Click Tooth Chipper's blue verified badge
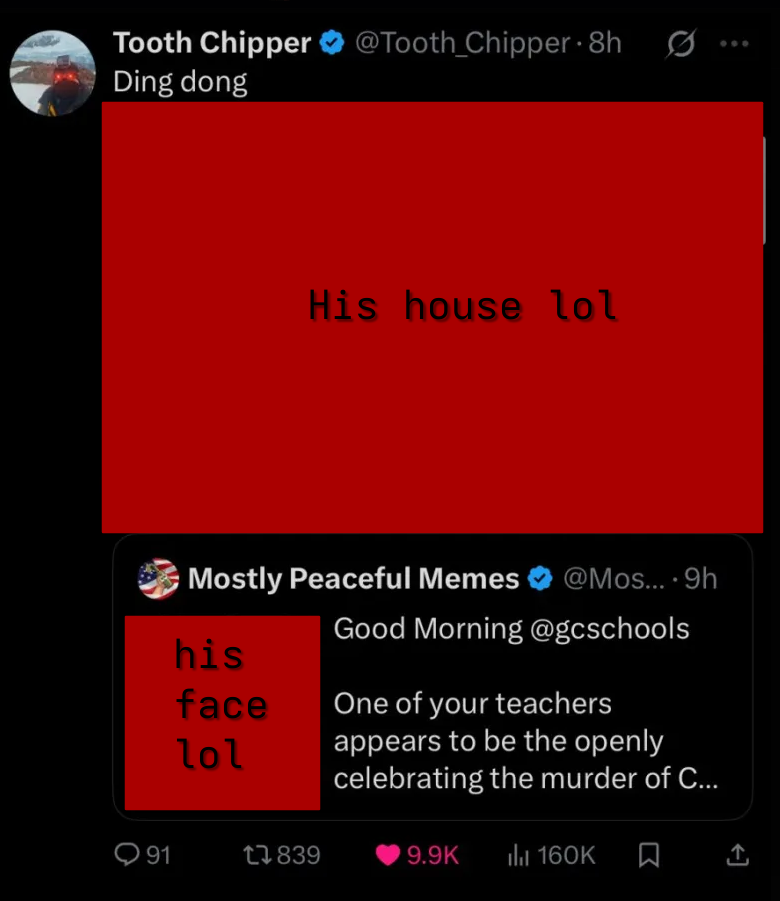 click(332, 43)
